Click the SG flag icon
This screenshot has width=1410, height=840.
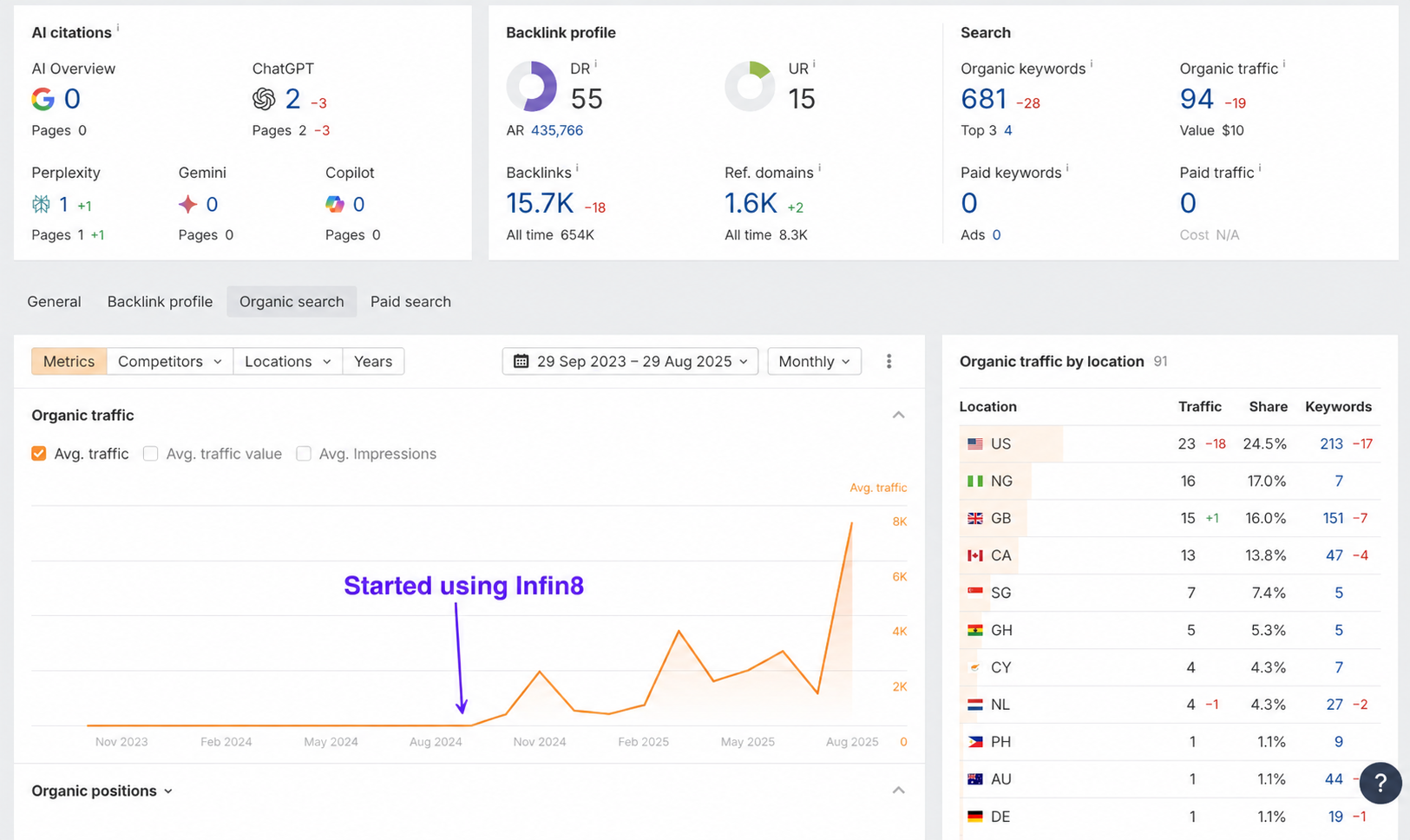[x=975, y=593]
